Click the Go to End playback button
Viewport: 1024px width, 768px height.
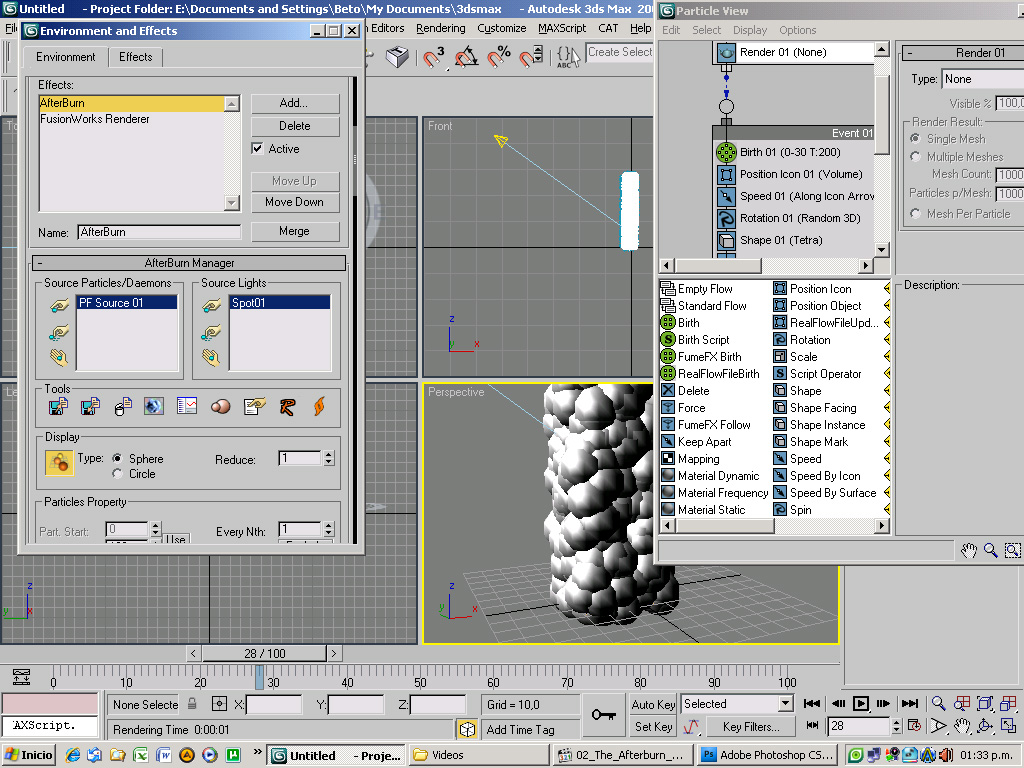(909, 703)
